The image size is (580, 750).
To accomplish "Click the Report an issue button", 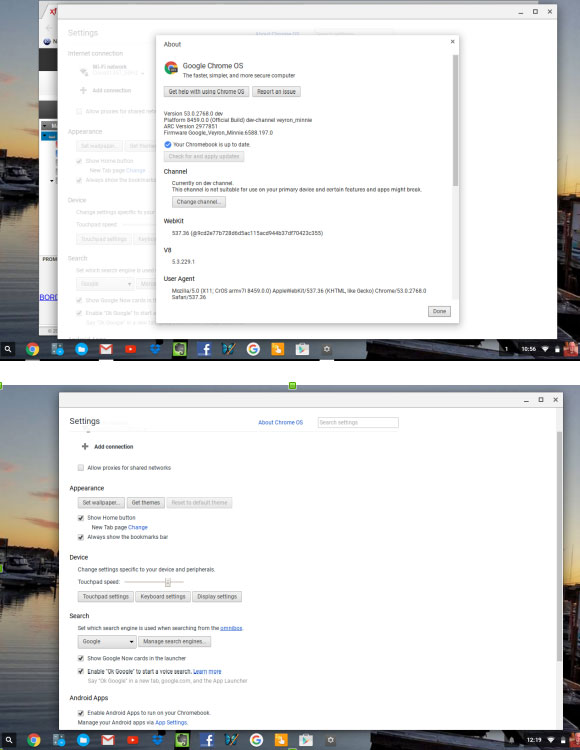I will tap(276, 91).
